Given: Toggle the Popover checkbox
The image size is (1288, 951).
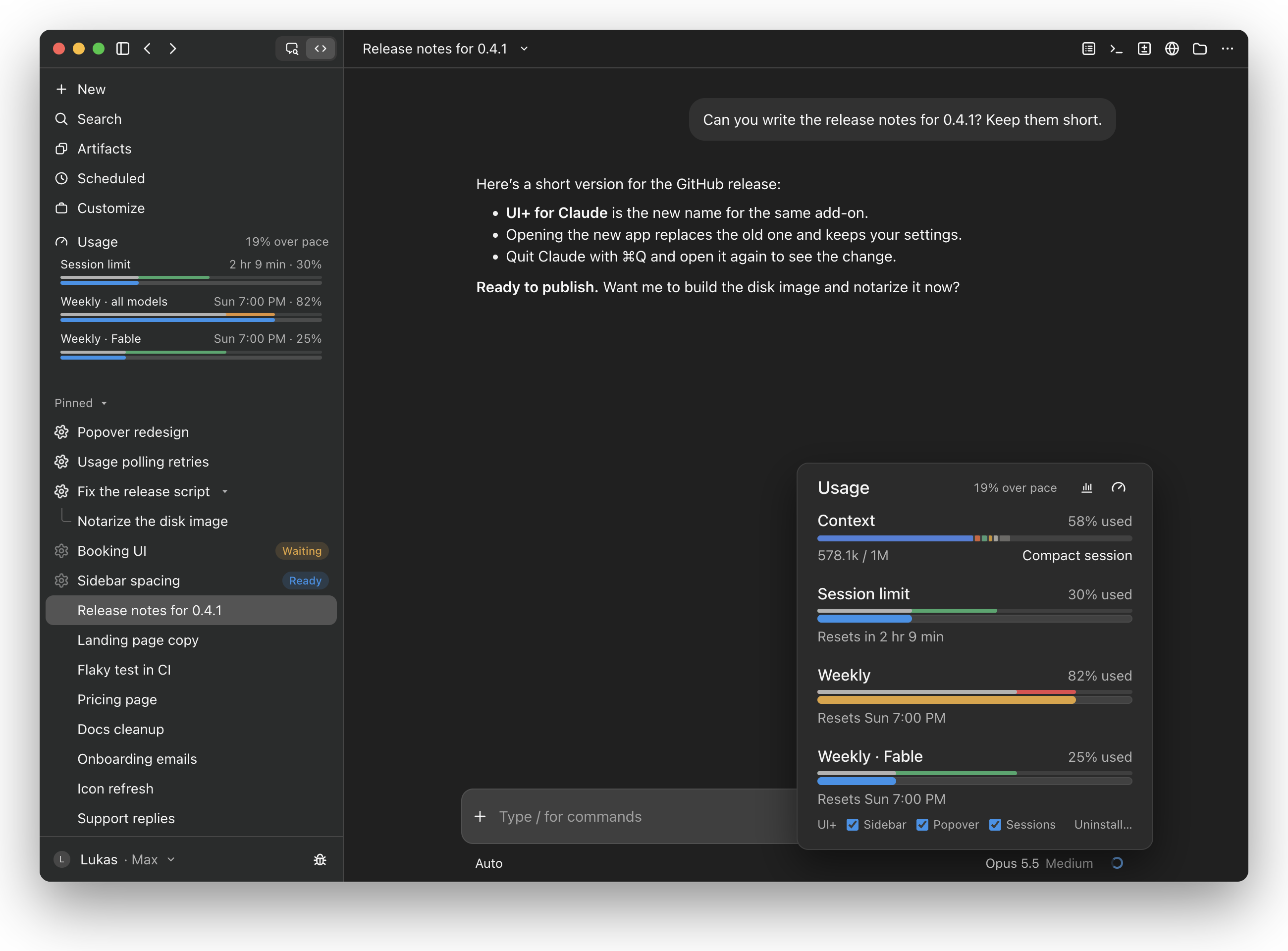Looking at the screenshot, I should 922,824.
